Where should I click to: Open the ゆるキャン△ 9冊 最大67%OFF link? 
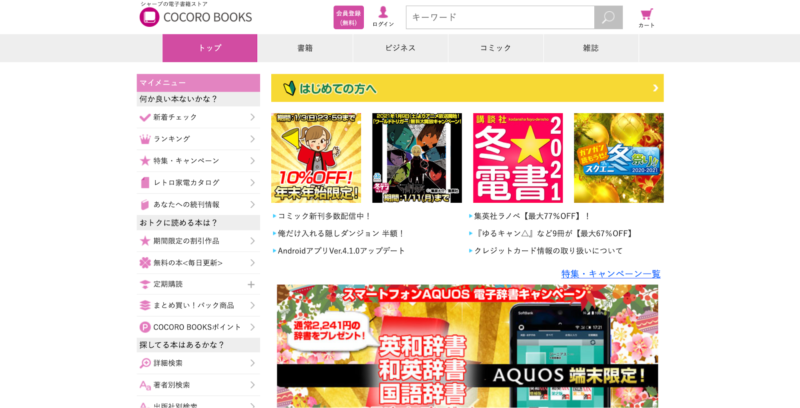click(x=554, y=234)
